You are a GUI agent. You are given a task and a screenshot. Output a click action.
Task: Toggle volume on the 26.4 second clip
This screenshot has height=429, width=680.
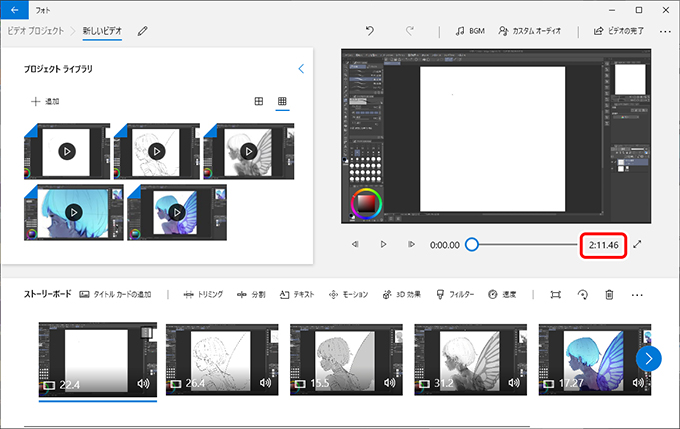tap(266, 383)
